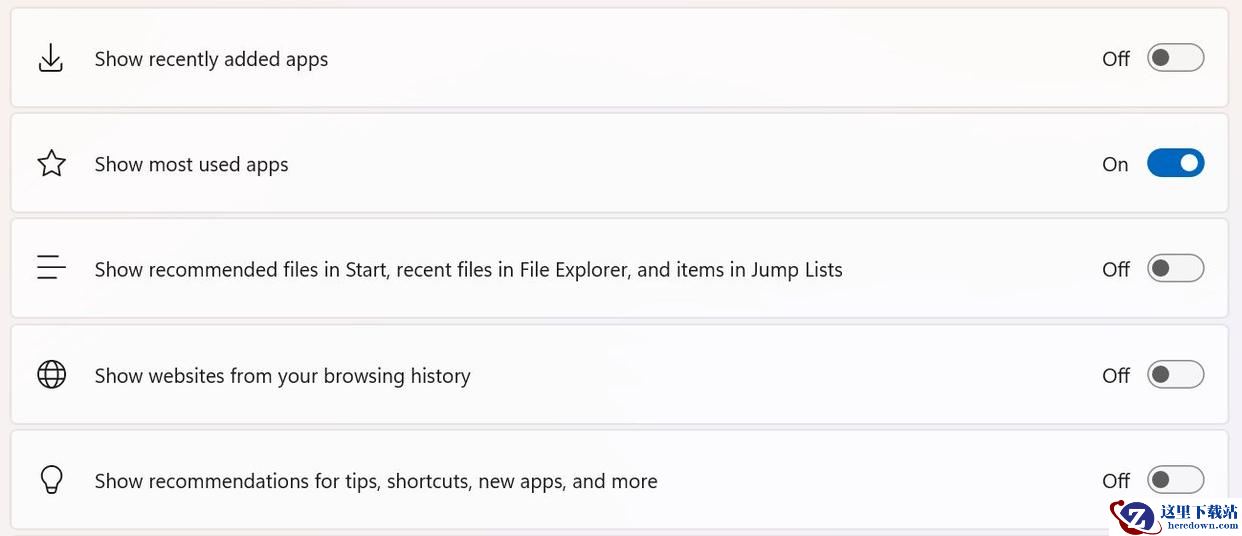The width and height of the screenshot is (1242, 536).
Task: Enable the Show recently added apps toggle
Action: tap(1175, 58)
